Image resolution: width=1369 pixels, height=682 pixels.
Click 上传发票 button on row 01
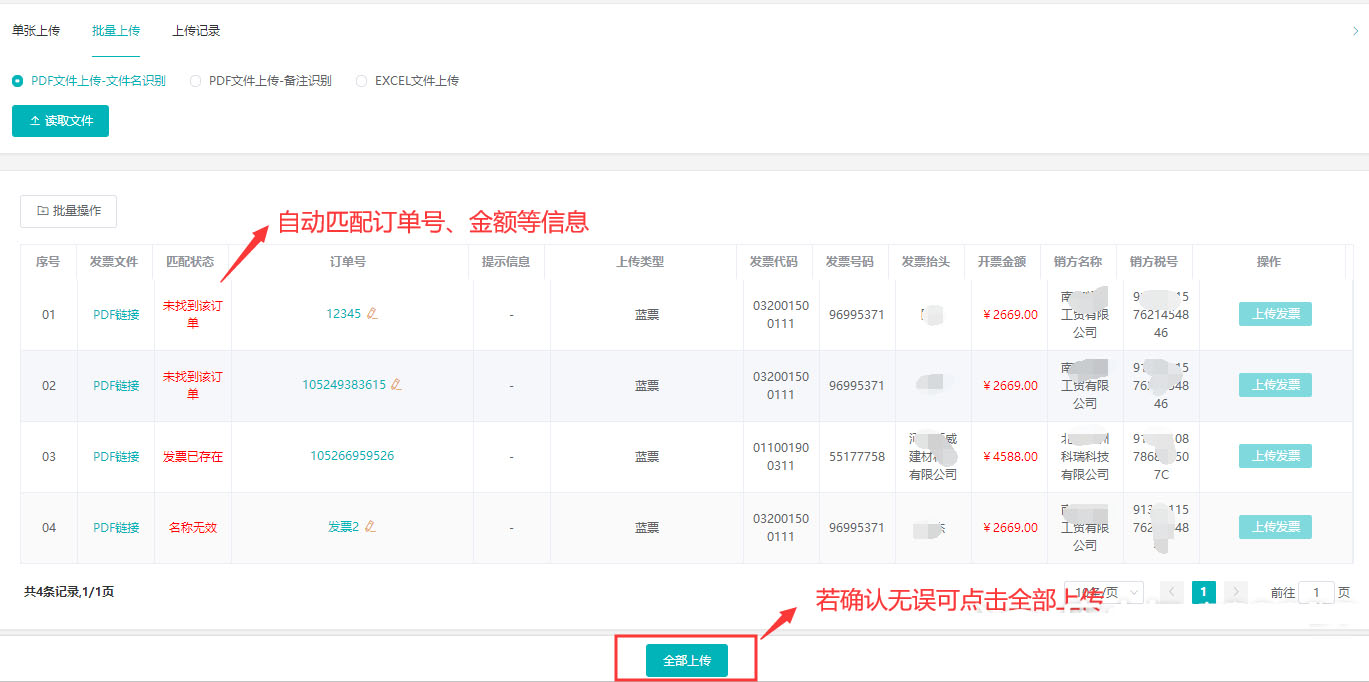tap(1274, 313)
